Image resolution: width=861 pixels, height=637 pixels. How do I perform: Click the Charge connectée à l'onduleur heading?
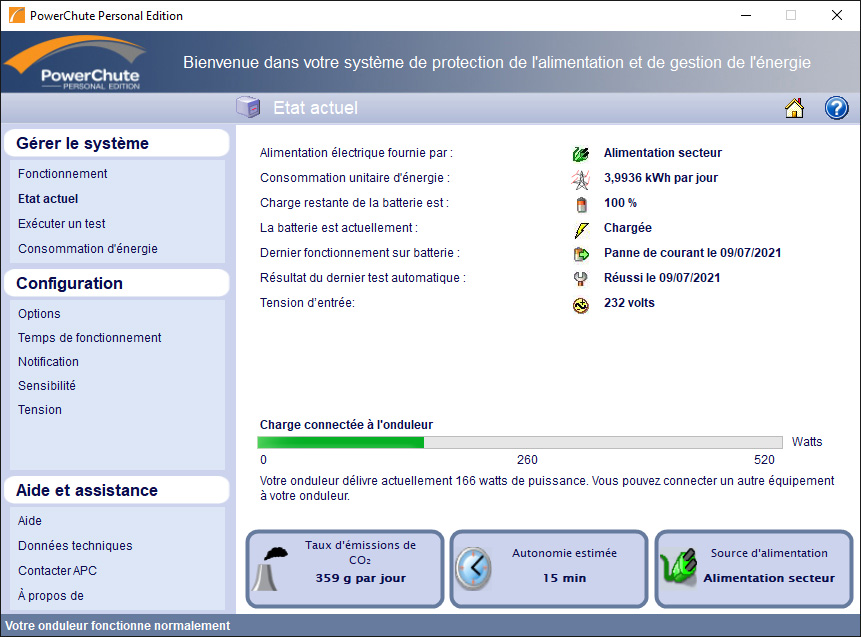pyautogui.click(x=346, y=424)
